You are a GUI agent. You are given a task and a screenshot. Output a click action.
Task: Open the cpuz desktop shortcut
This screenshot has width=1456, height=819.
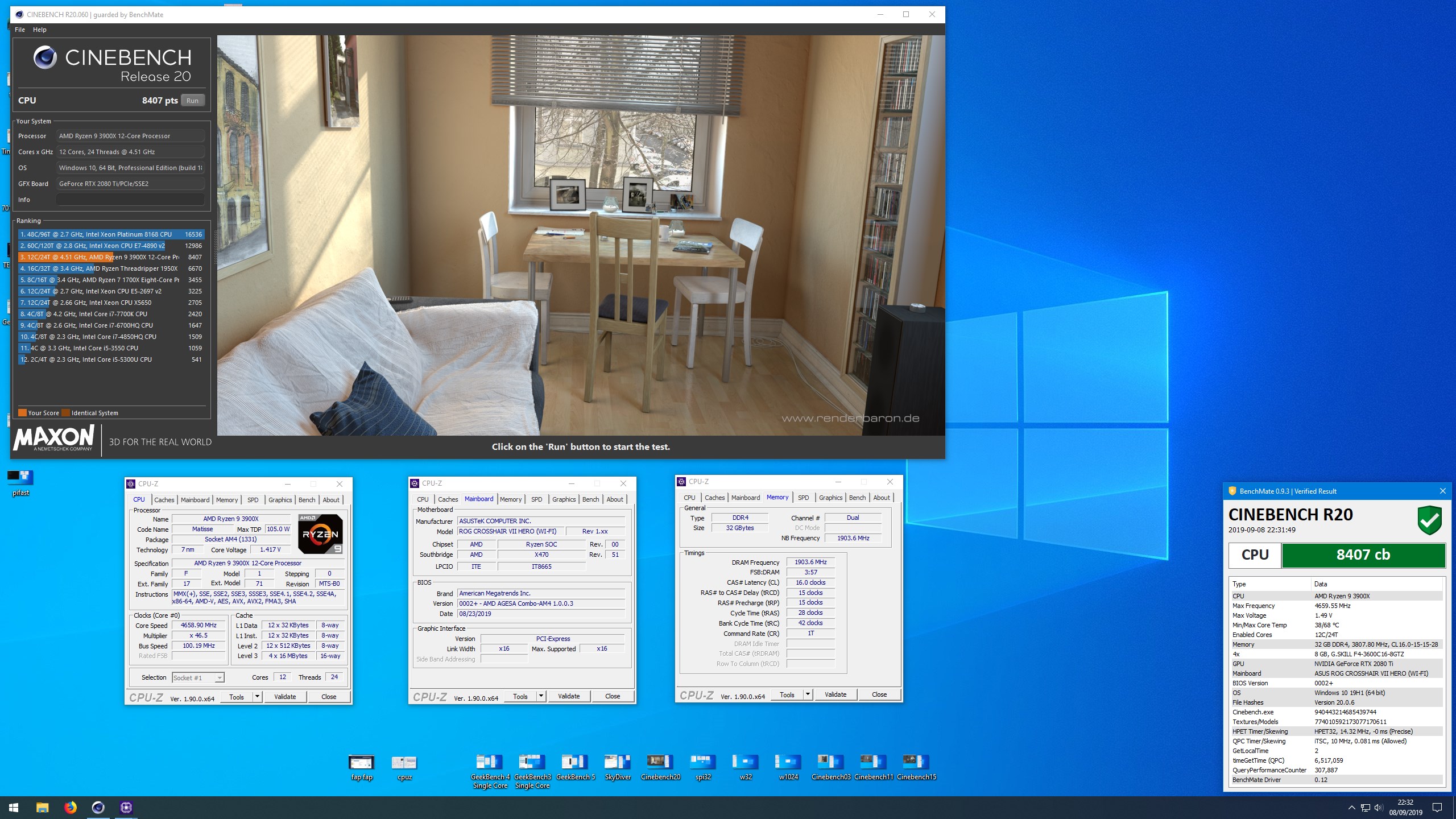(404, 767)
